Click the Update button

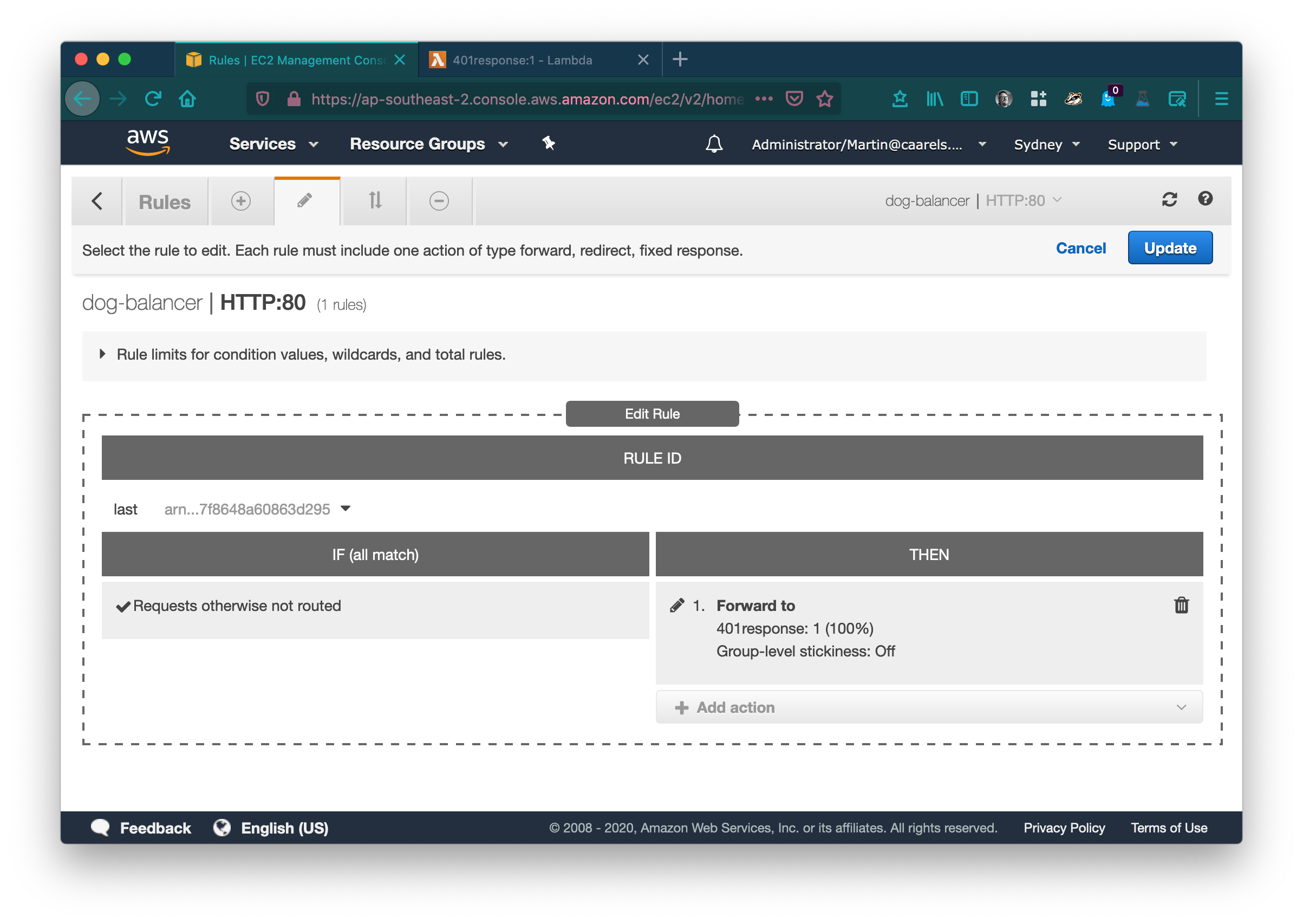(1169, 248)
